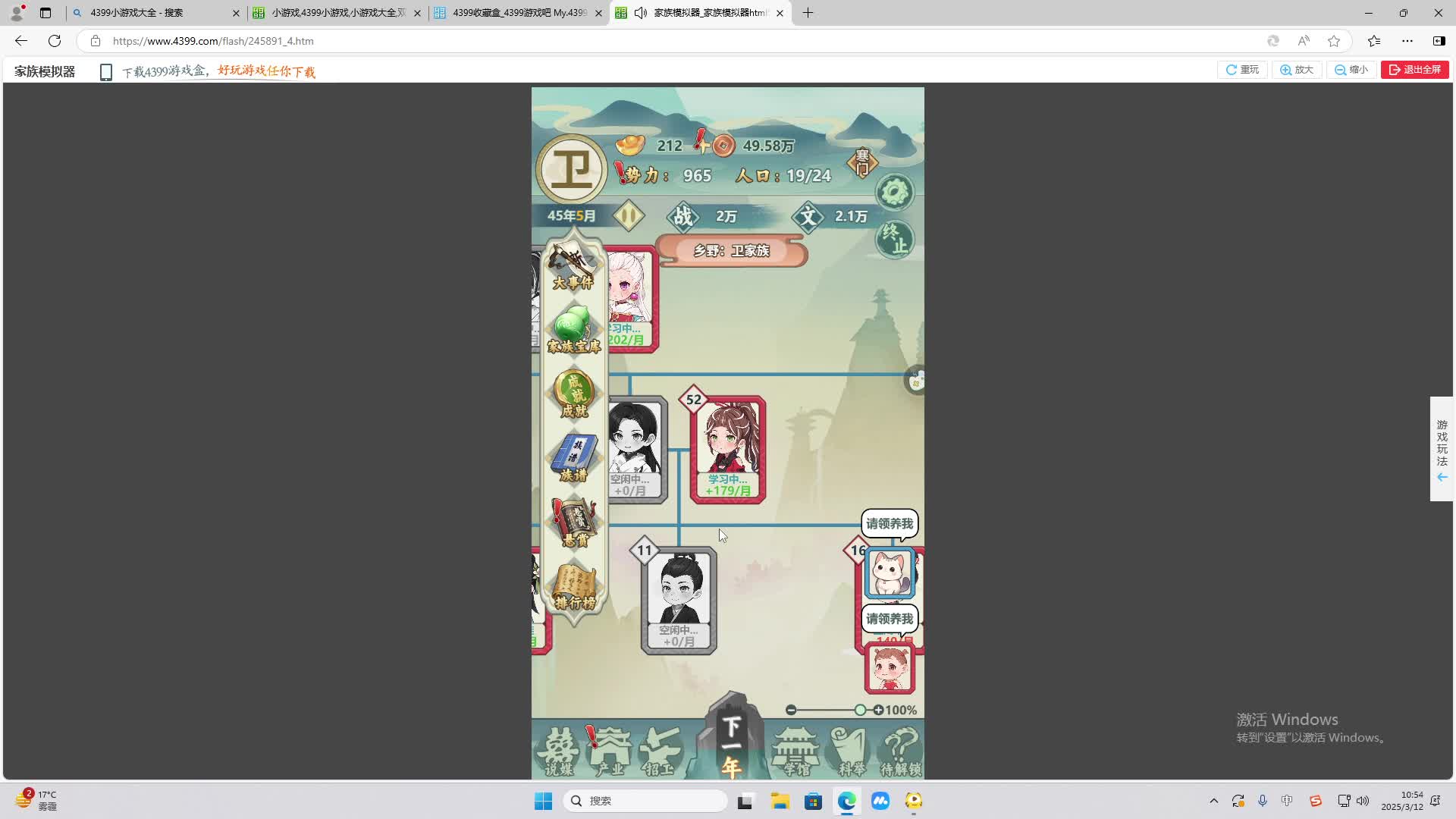Open the 家族宝库 treasury icon

(x=573, y=330)
